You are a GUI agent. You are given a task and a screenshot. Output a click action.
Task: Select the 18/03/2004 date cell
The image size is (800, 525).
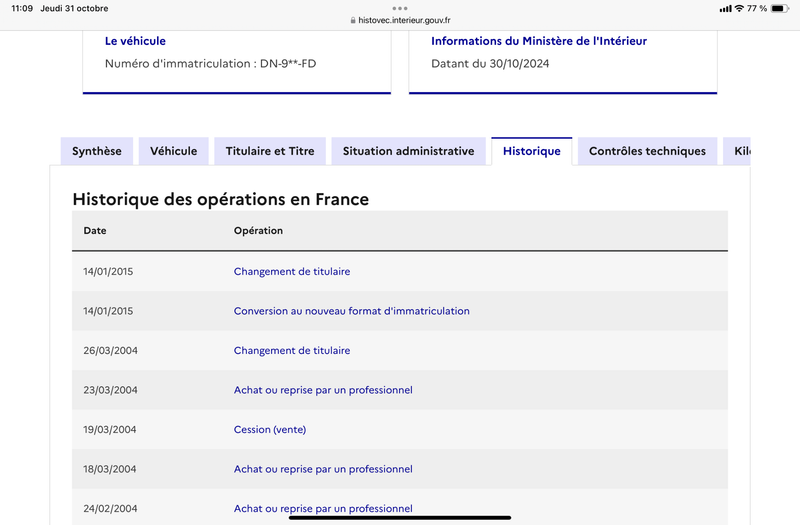tap(110, 469)
